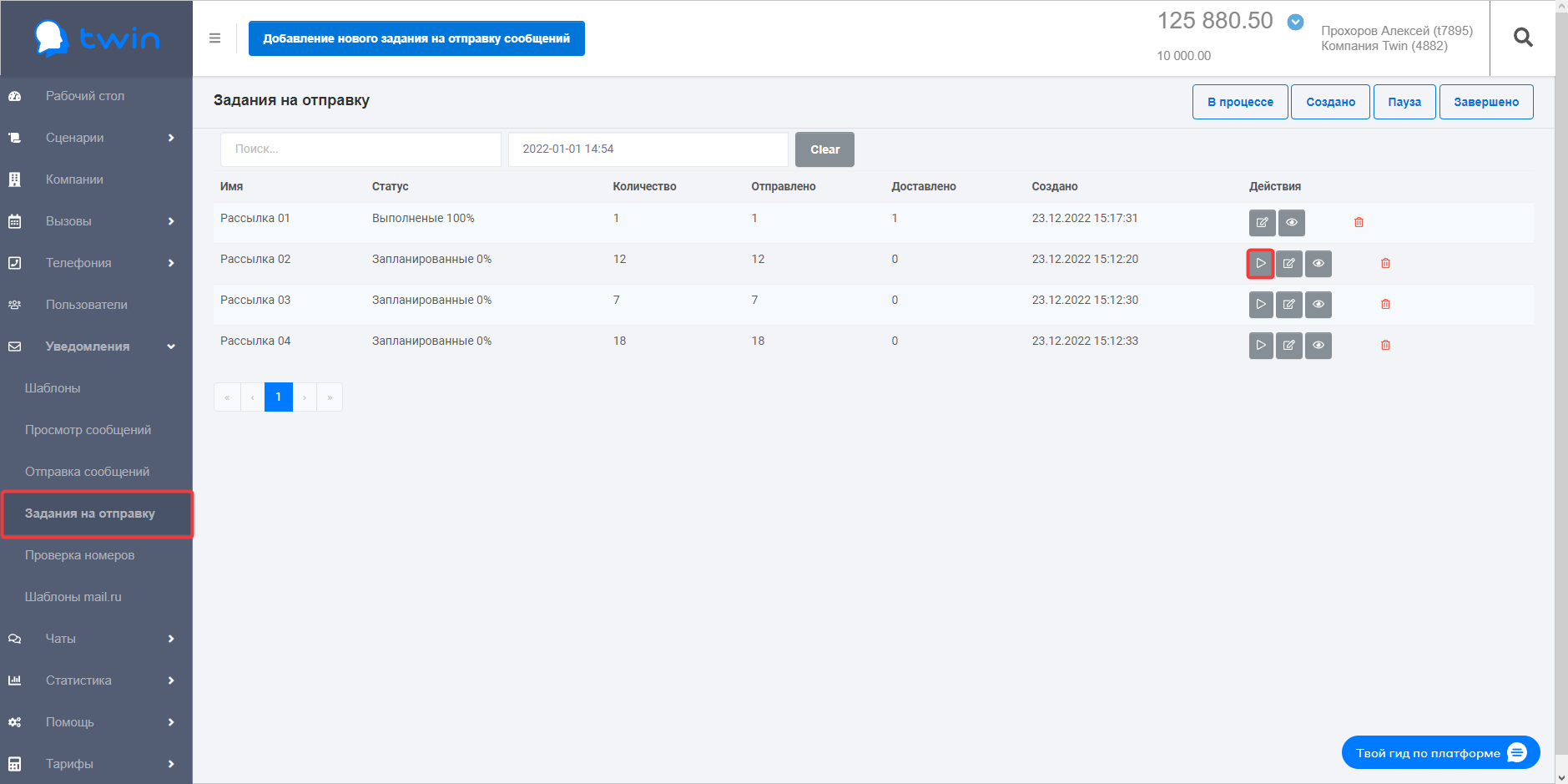View details of Рассылка 02
This screenshot has height=784, width=1568.
click(x=1318, y=264)
